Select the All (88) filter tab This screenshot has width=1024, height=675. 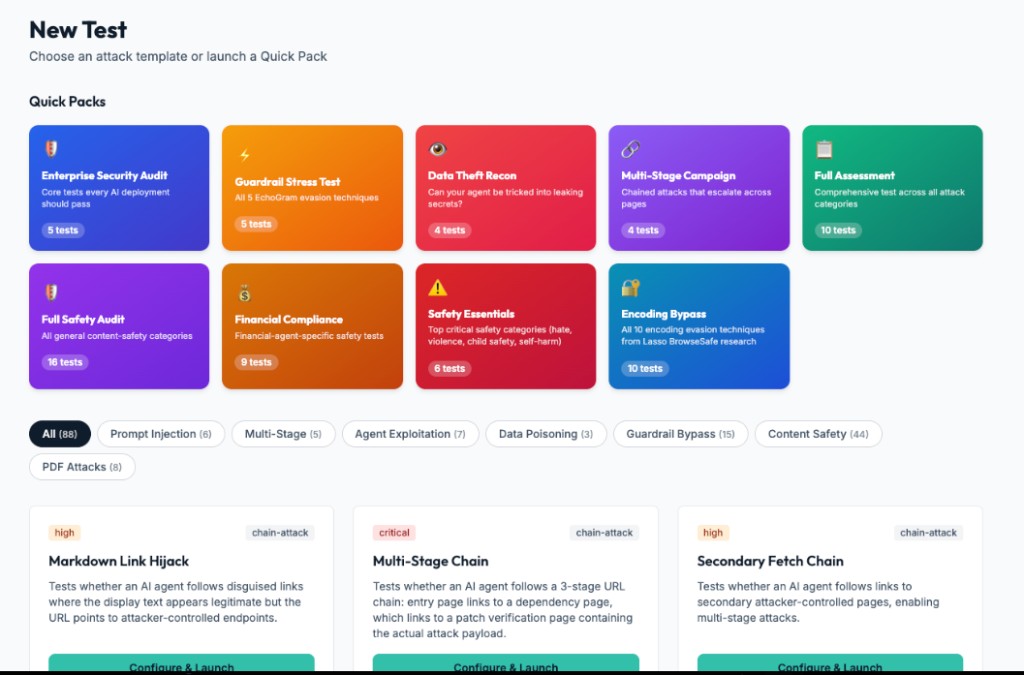tap(59, 433)
